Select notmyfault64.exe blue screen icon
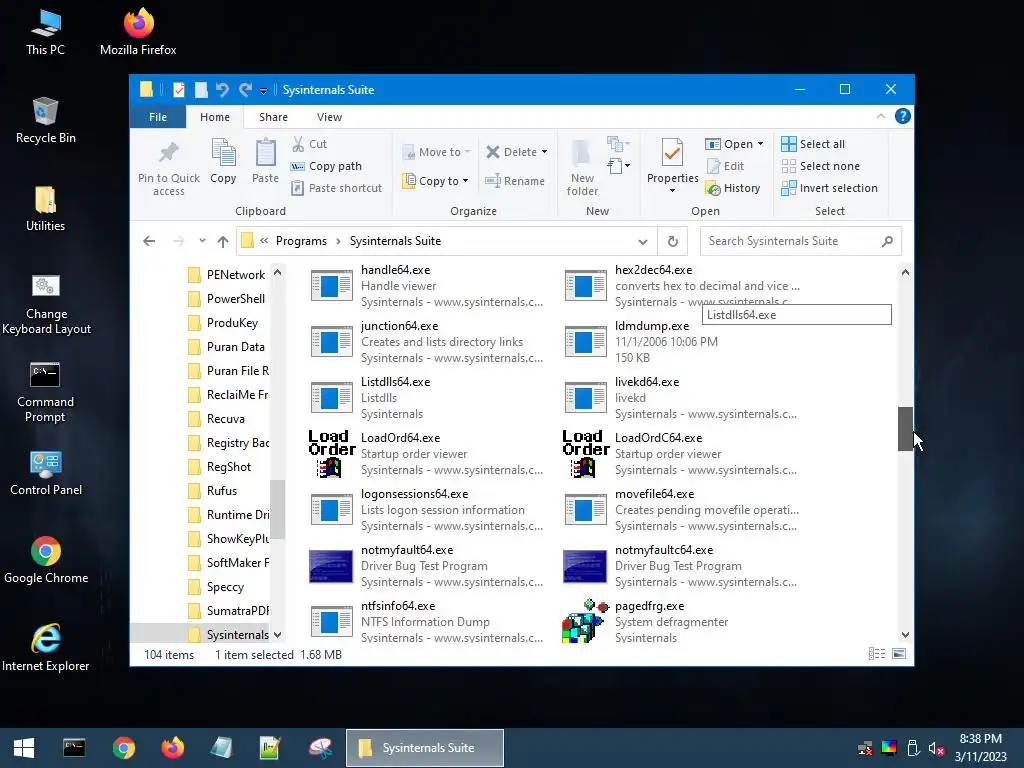This screenshot has width=1024, height=768. 332,566
